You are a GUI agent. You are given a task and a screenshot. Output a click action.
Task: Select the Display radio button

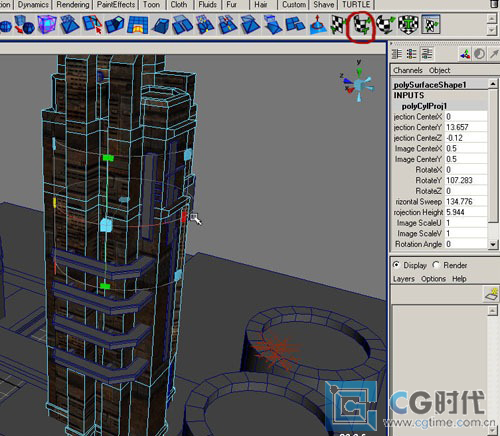click(396, 265)
